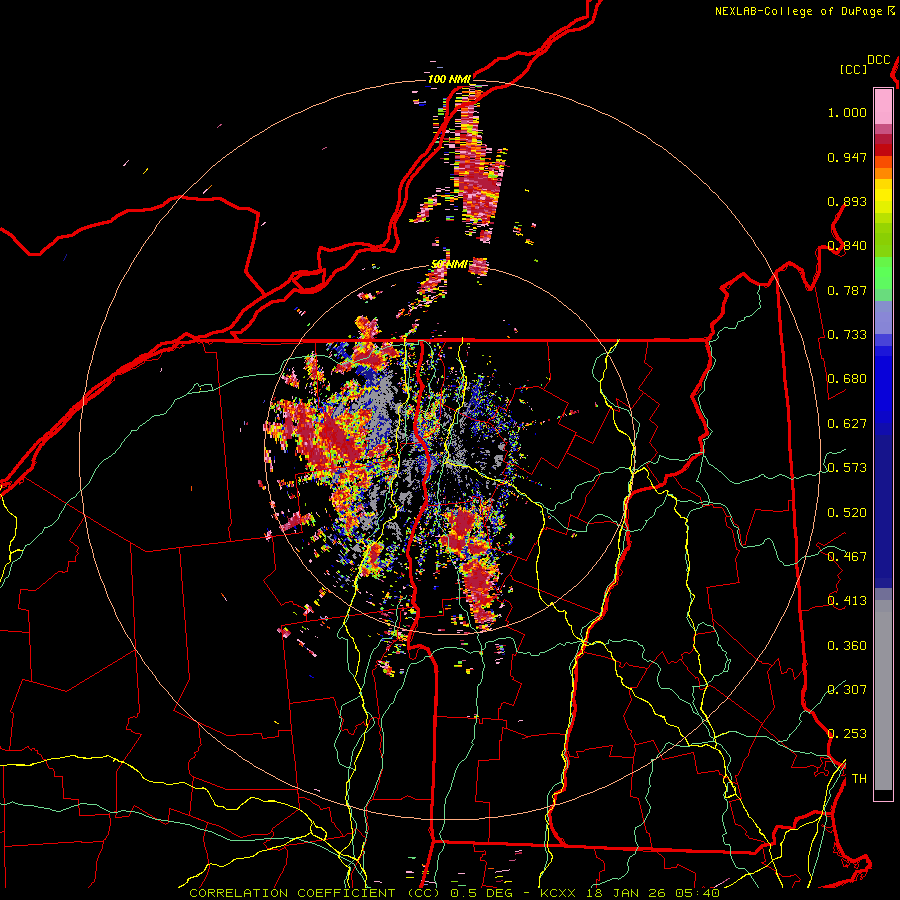Screen dimensions: 900x900
Task: Select the 0.307 scale value
Action: (847, 690)
